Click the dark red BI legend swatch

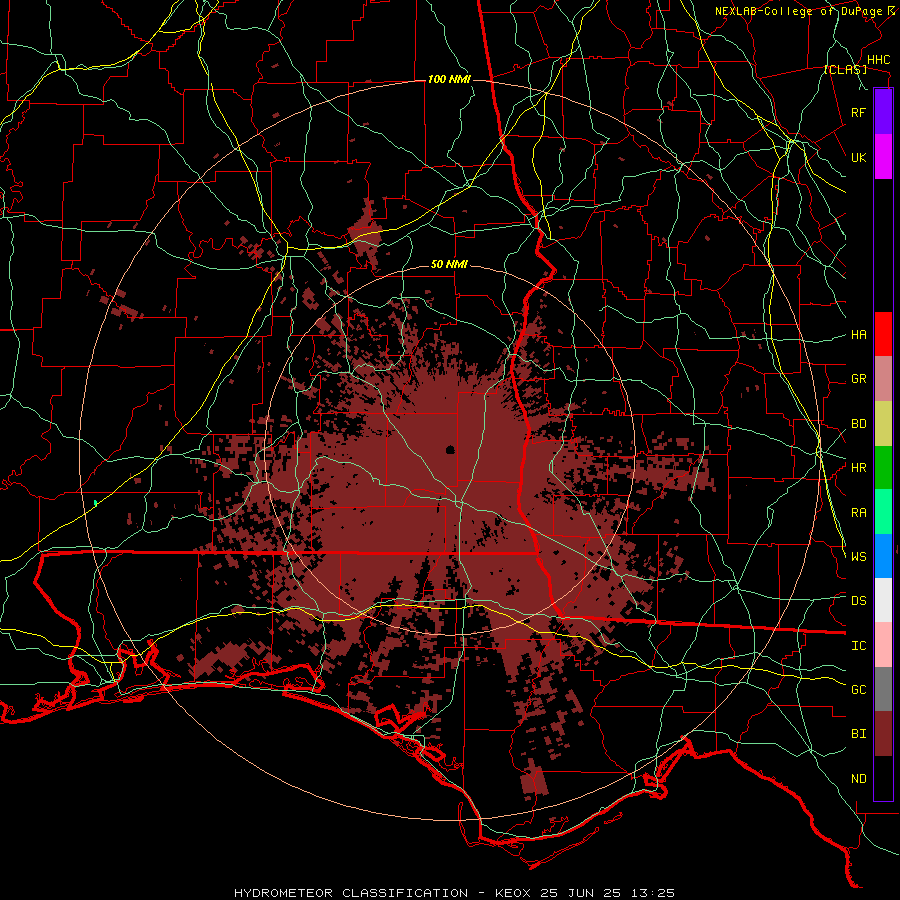[883, 734]
